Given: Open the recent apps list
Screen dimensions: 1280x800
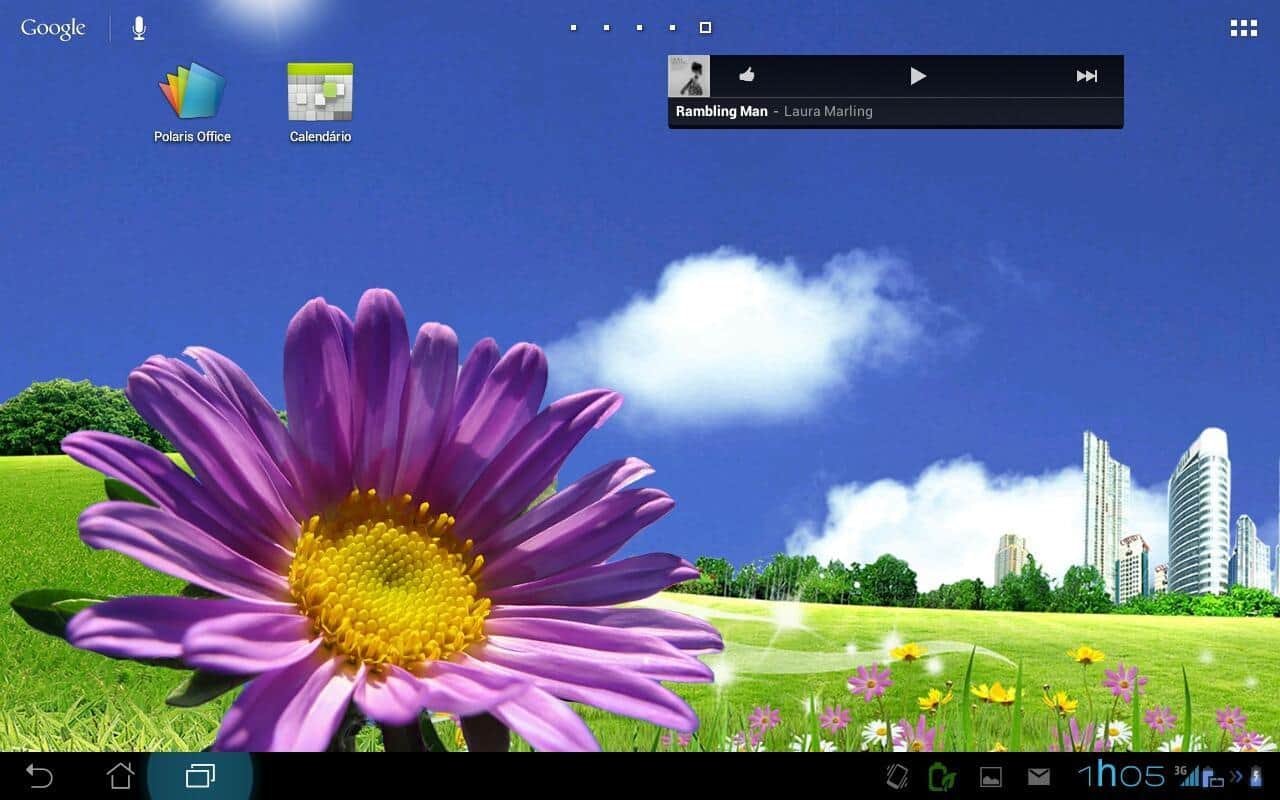Looking at the screenshot, I should 200,775.
